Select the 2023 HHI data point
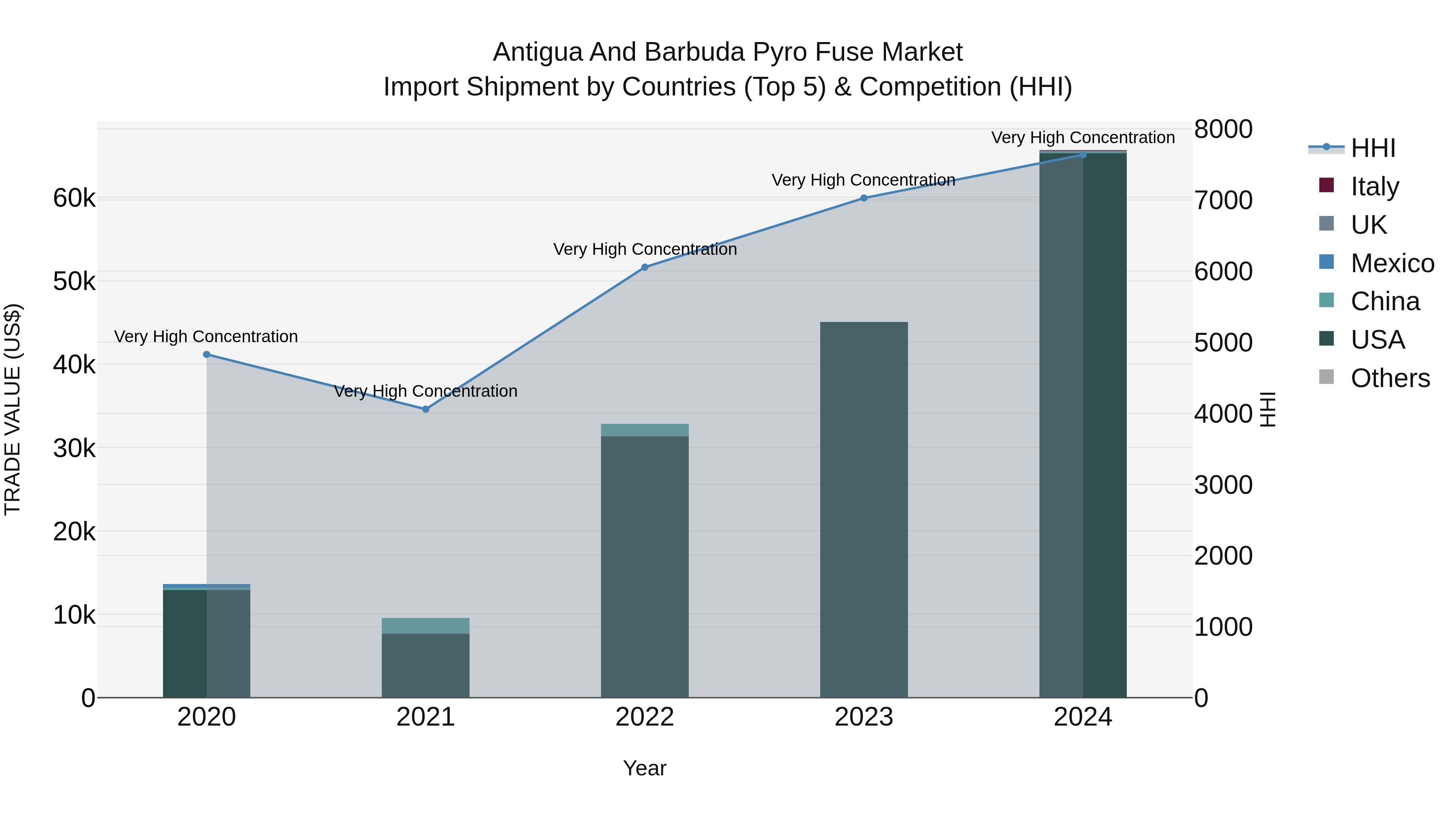 [863, 198]
